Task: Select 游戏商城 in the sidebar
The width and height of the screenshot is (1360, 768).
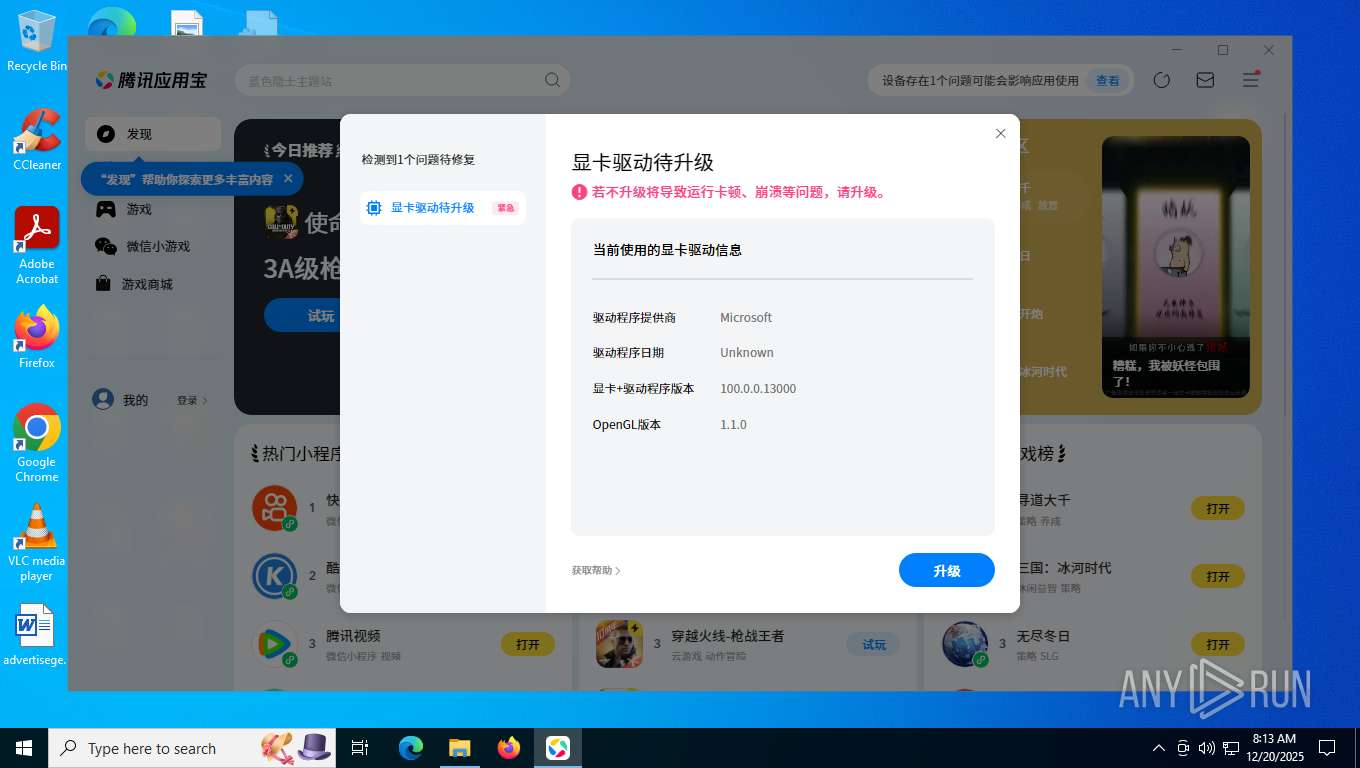Action: click(x=153, y=284)
